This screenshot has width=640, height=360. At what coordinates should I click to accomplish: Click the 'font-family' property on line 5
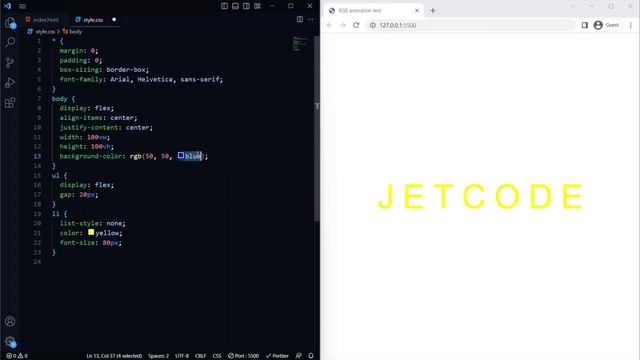tap(81, 79)
